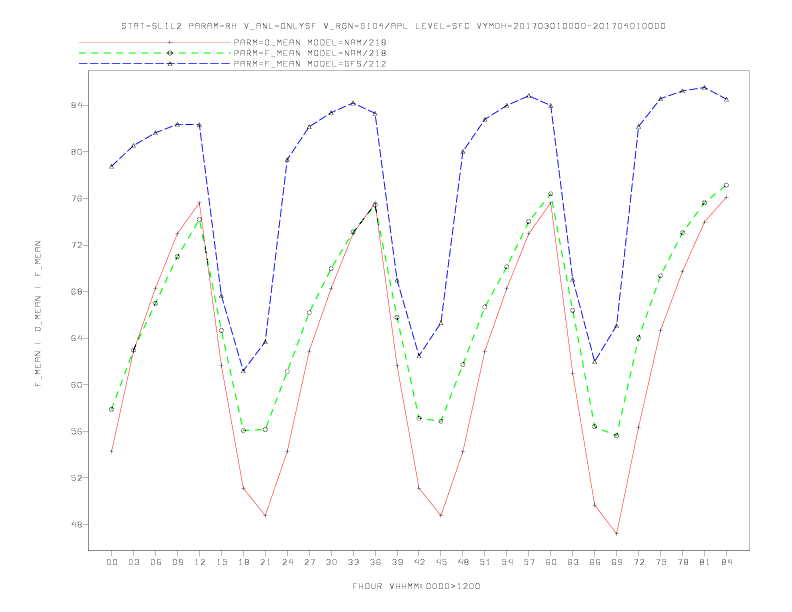Click x-axis tick label 69

click(x=617, y=562)
